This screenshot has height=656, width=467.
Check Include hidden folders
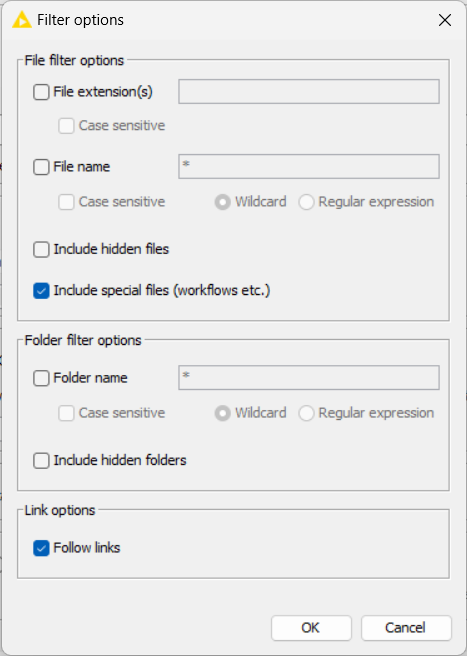pos(41,461)
